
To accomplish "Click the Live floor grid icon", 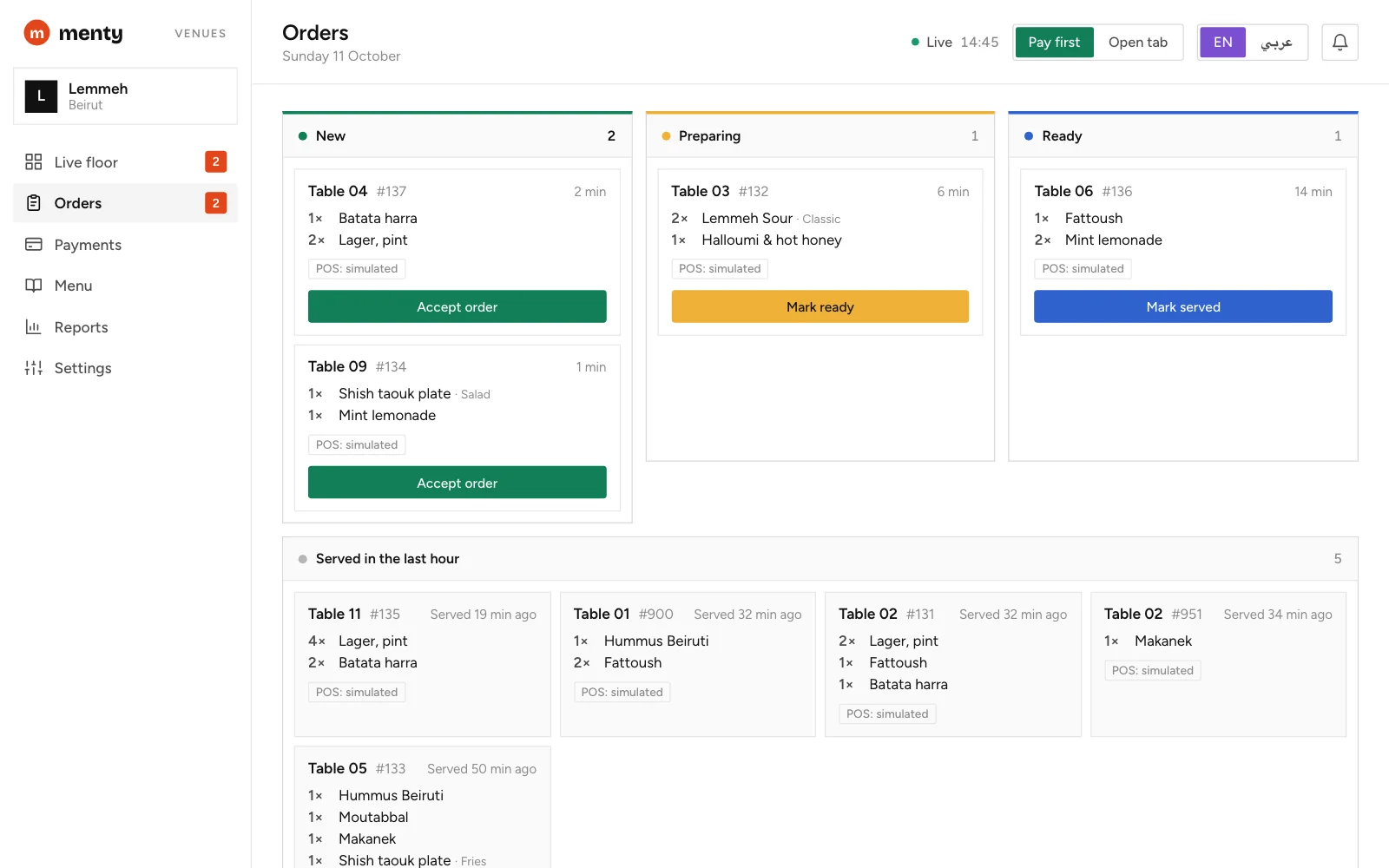I will [34, 161].
